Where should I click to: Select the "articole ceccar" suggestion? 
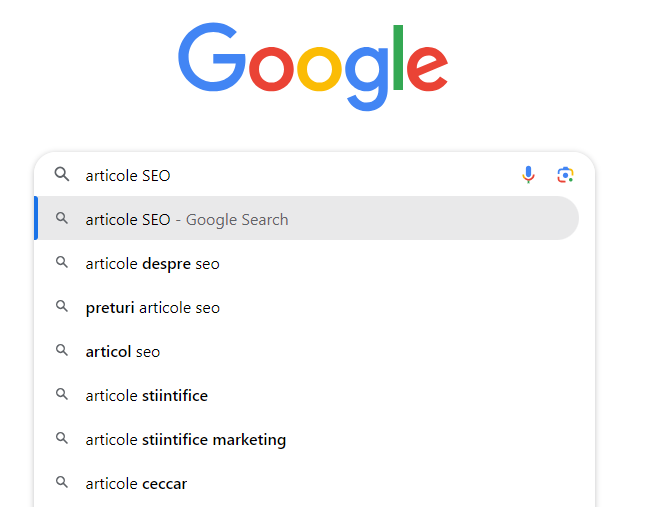(136, 484)
